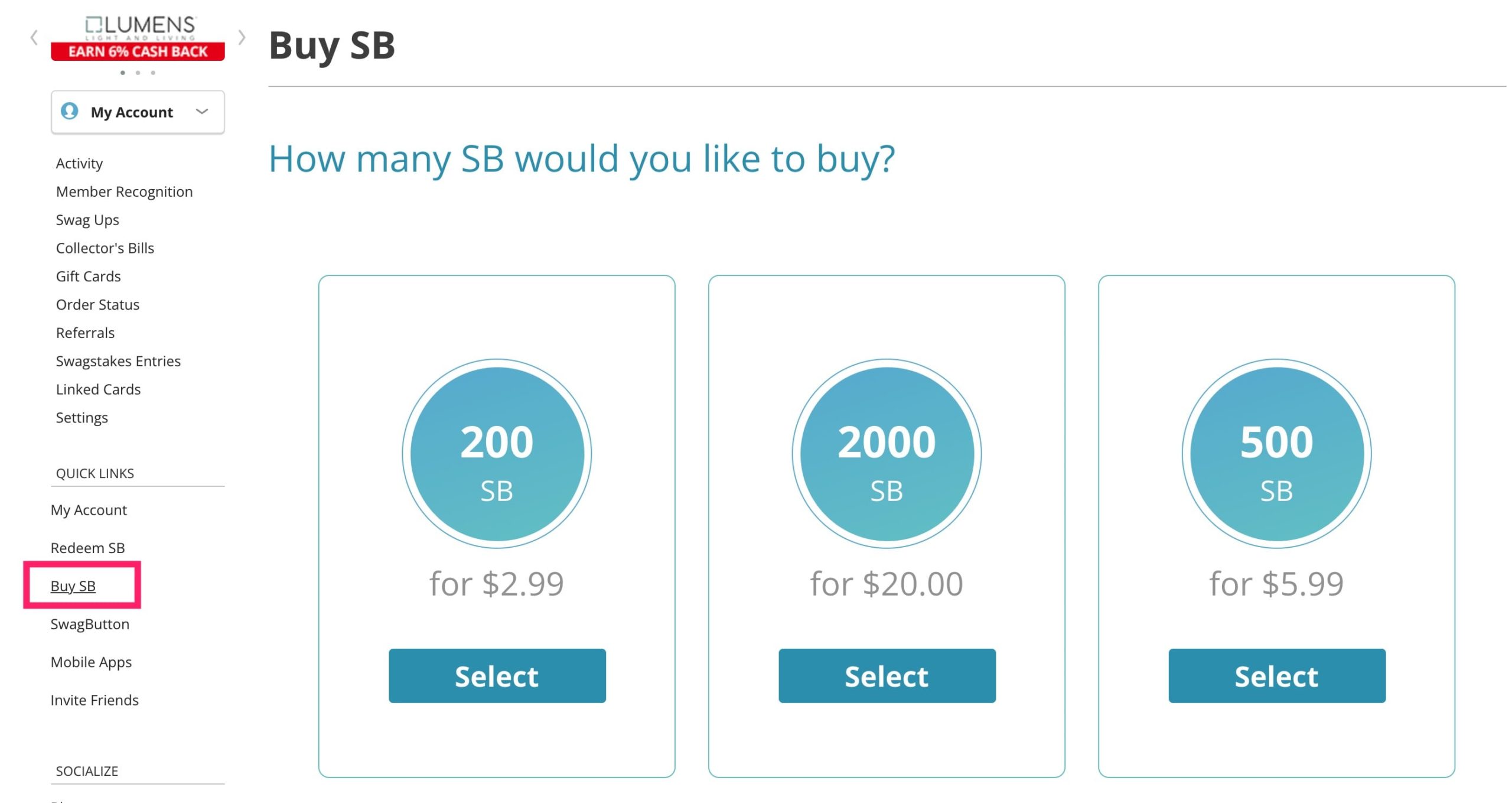Select the middle carousel indicator dot
Viewport: 1512px width, 803px height.
[x=138, y=73]
